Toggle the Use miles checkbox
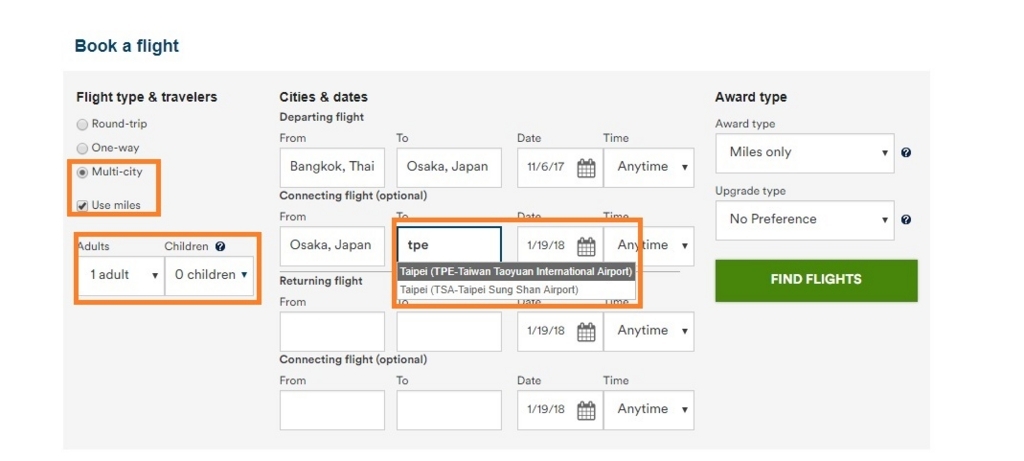Image resolution: width=1024 pixels, height=461 pixels. [82, 206]
